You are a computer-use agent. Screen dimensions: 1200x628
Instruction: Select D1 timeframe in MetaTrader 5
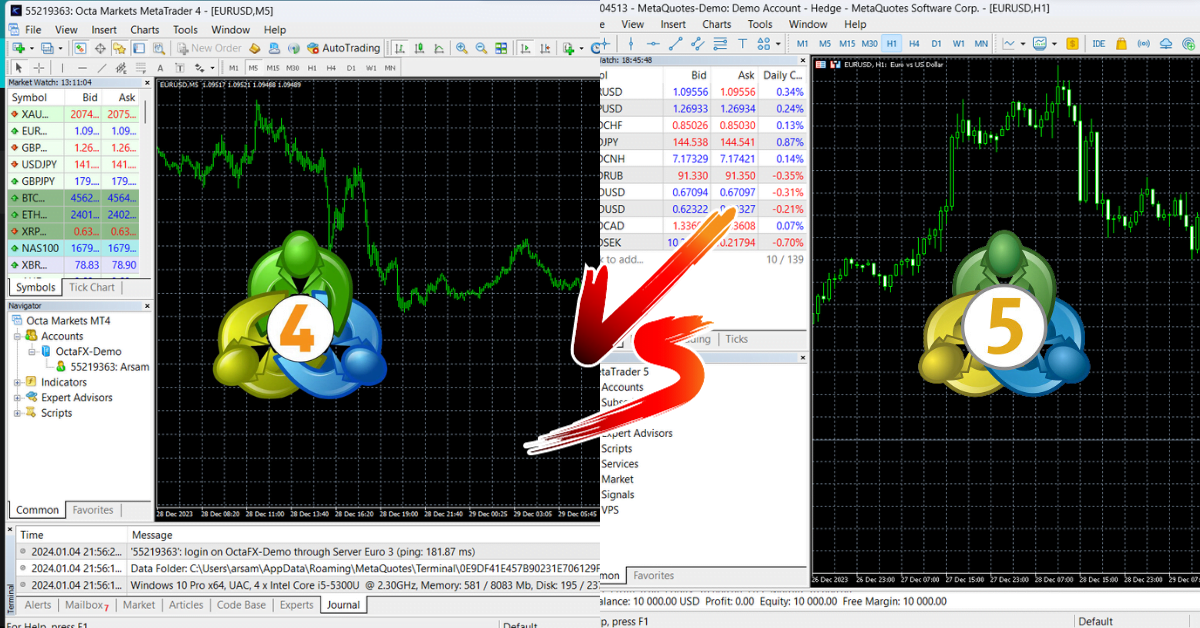pos(936,43)
